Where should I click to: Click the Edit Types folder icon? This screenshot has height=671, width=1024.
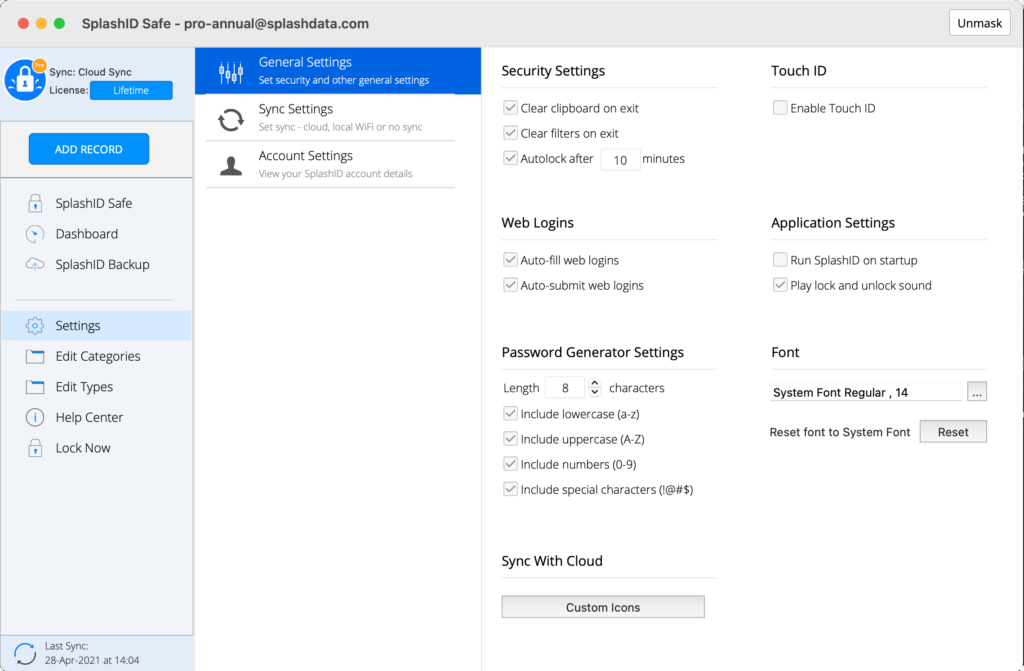coord(35,387)
